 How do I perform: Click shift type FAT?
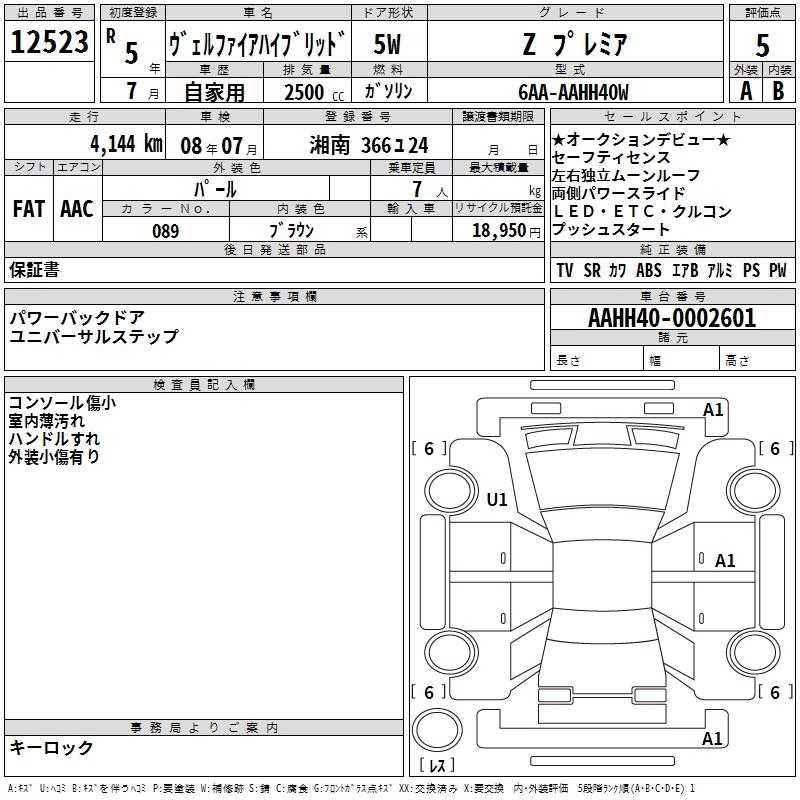[x=29, y=209]
